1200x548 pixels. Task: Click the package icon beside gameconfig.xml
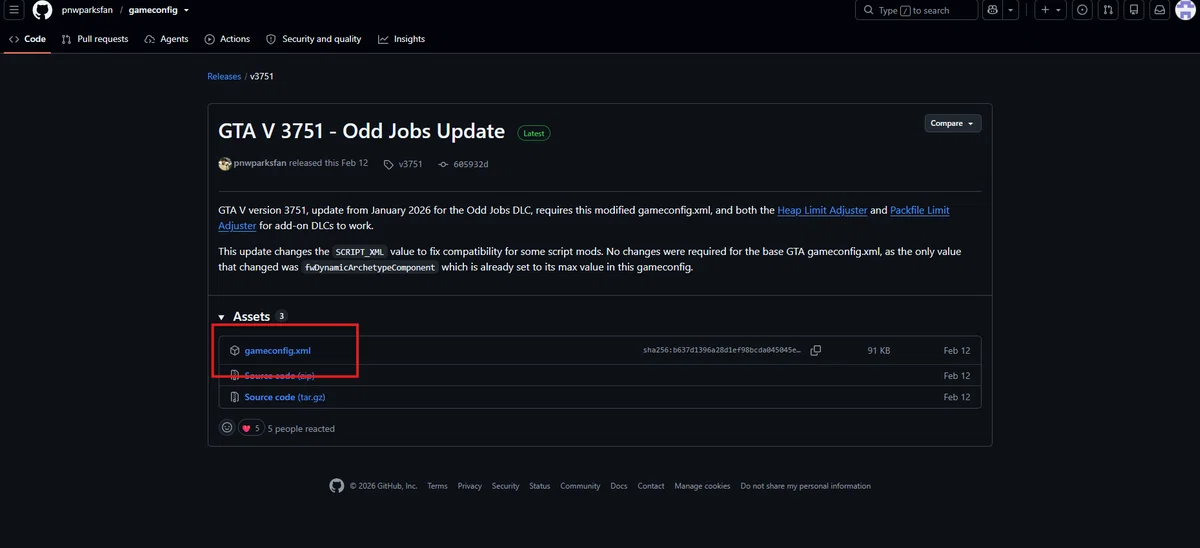click(234, 351)
